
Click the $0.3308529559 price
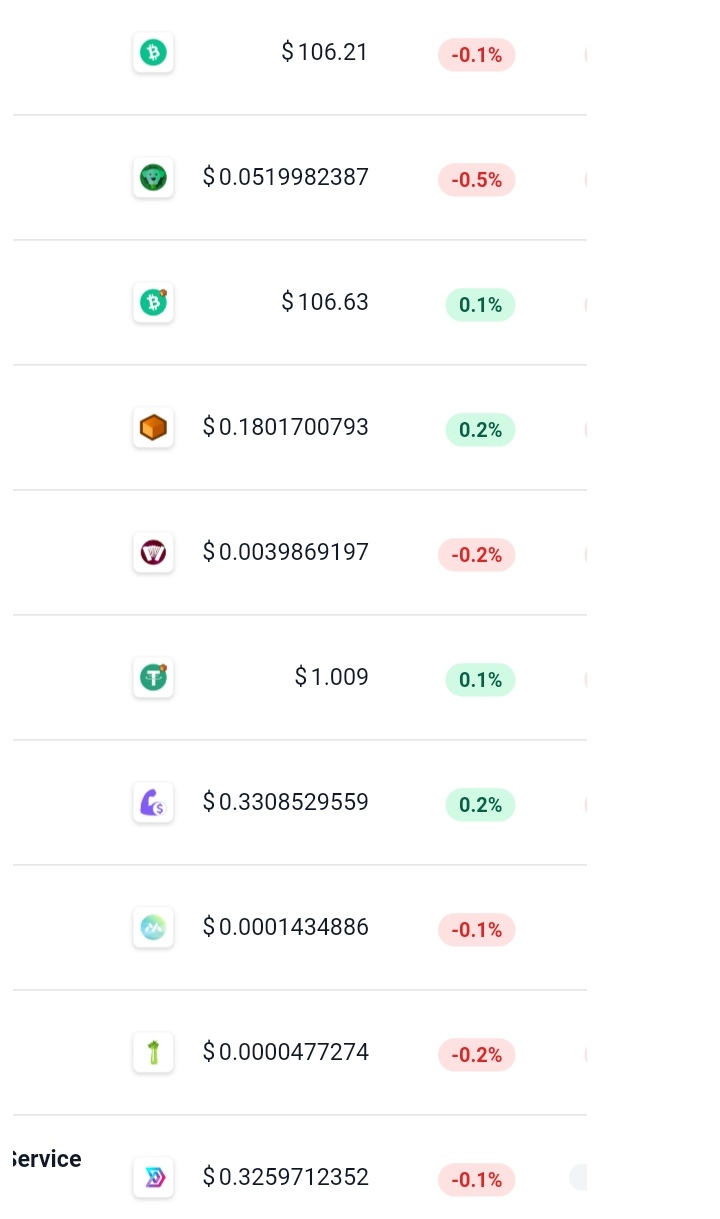tap(286, 802)
